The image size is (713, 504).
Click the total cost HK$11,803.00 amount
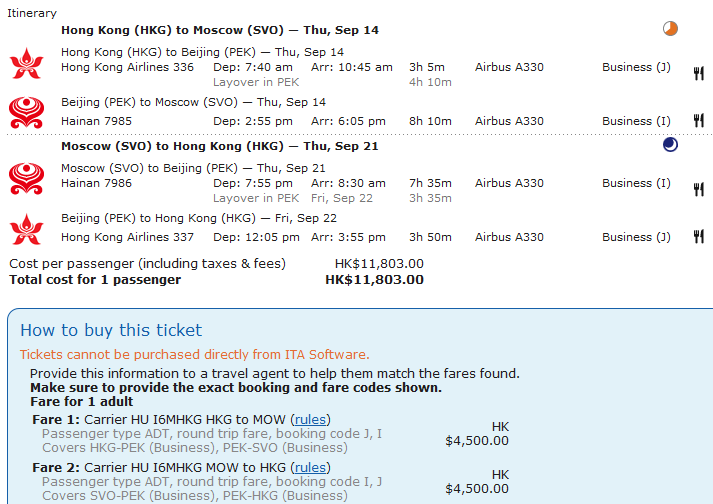[x=374, y=280]
